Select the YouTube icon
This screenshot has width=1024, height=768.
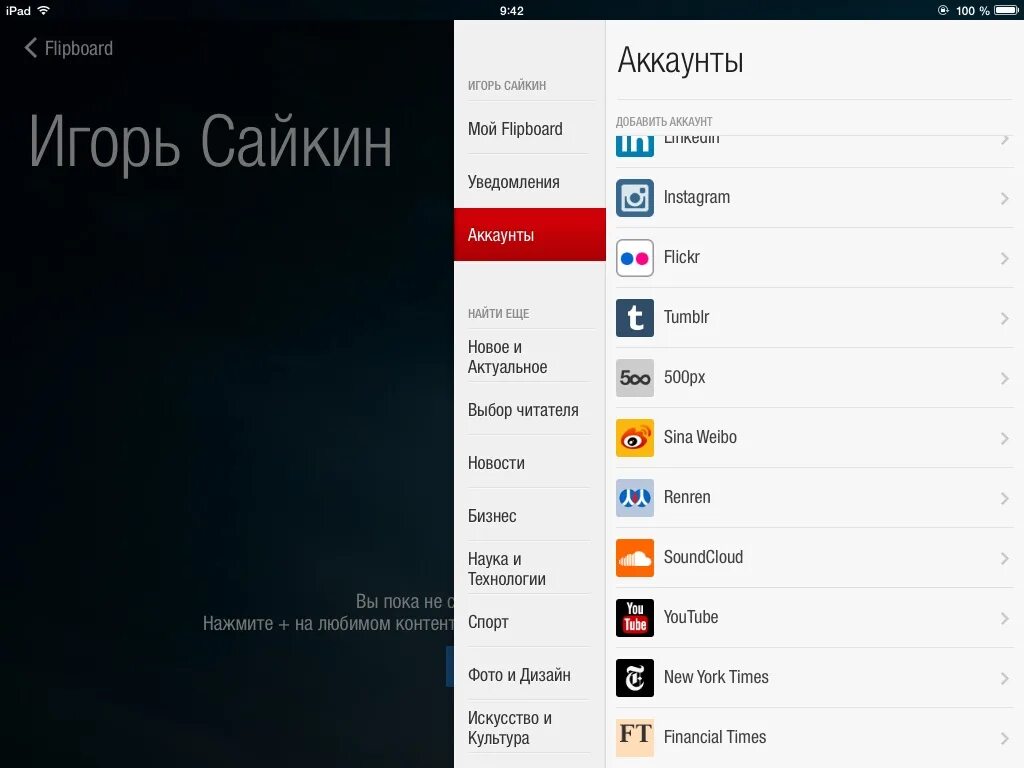(x=634, y=617)
